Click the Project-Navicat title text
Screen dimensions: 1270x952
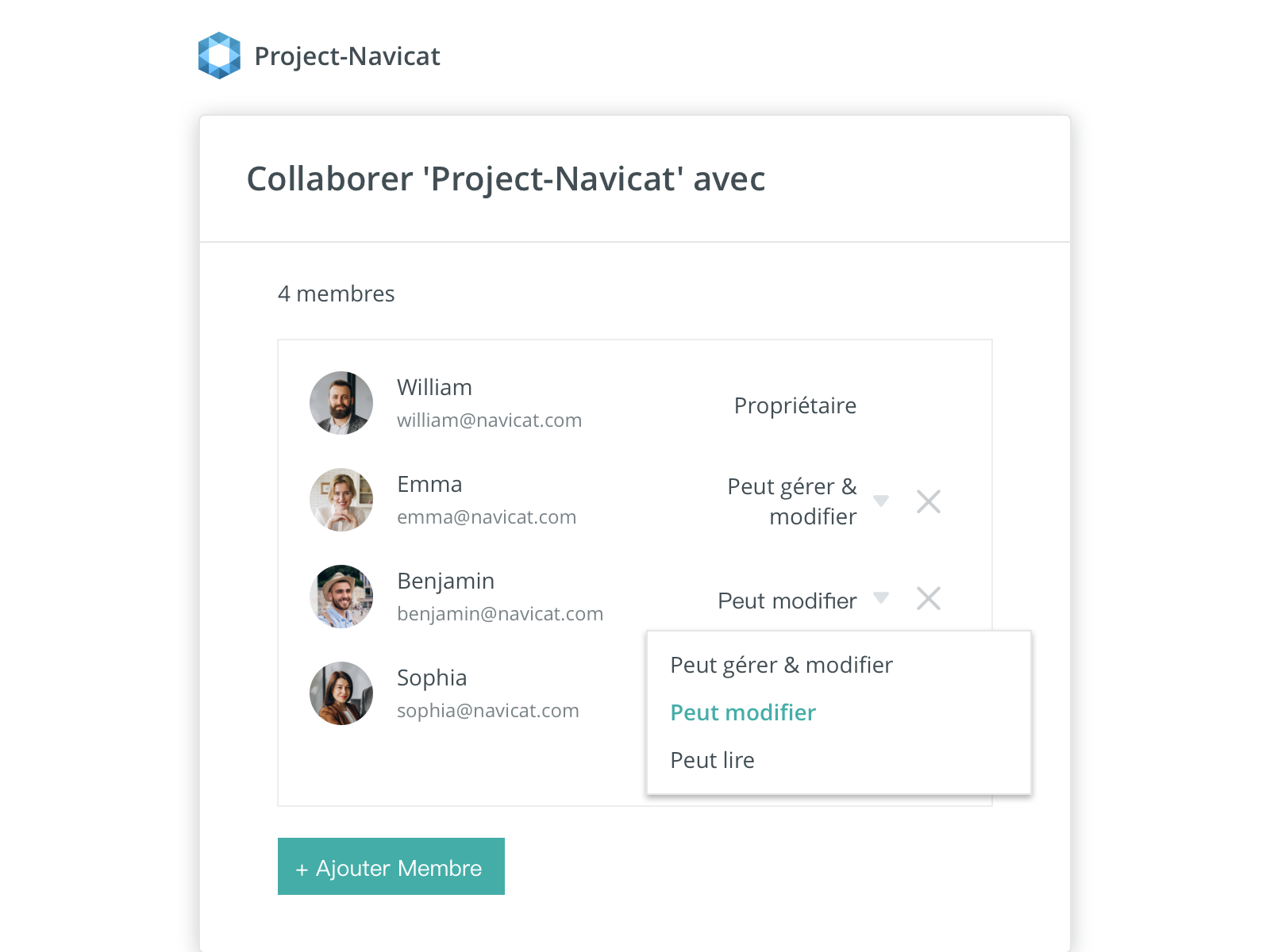pyautogui.click(x=347, y=56)
